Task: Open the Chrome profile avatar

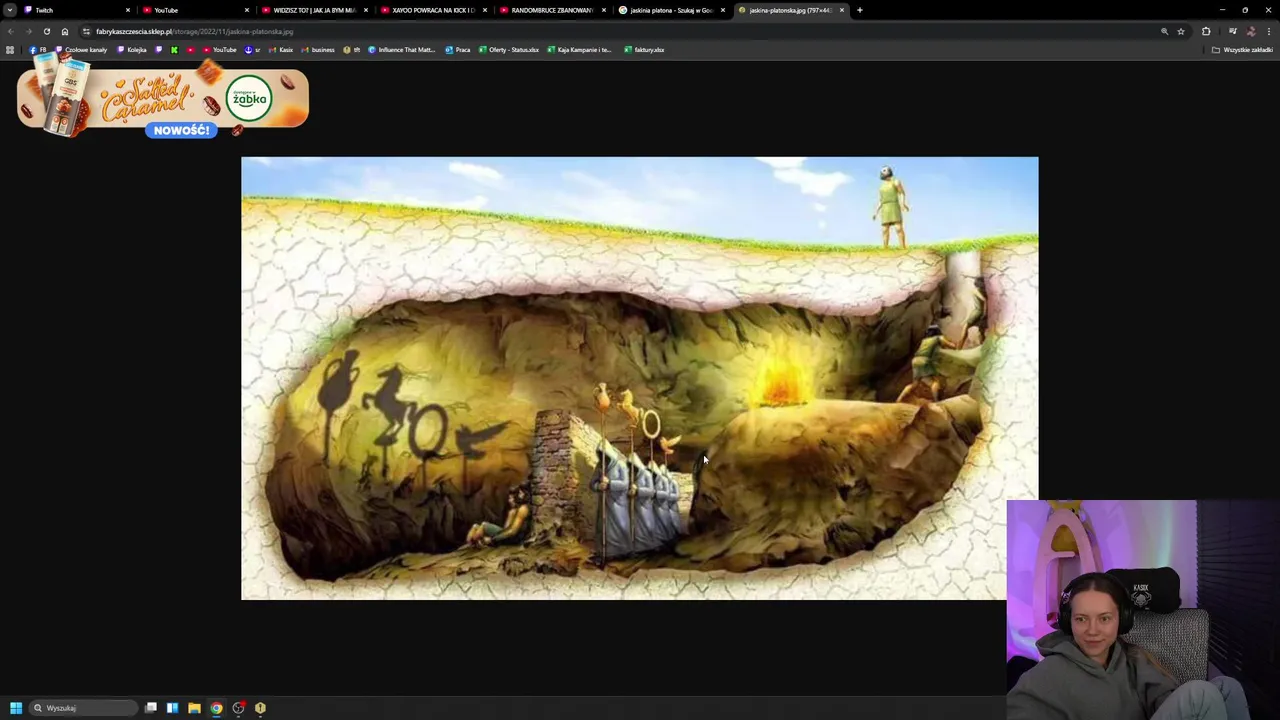Action: [1251, 31]
